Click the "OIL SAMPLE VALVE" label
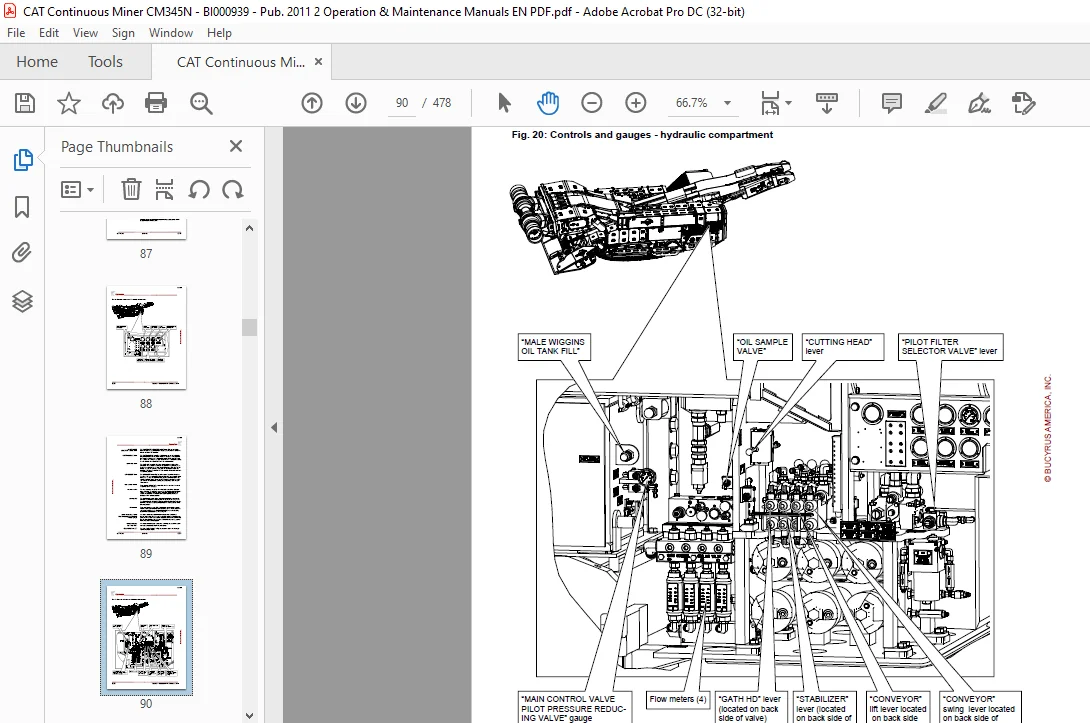 (763, 346)
